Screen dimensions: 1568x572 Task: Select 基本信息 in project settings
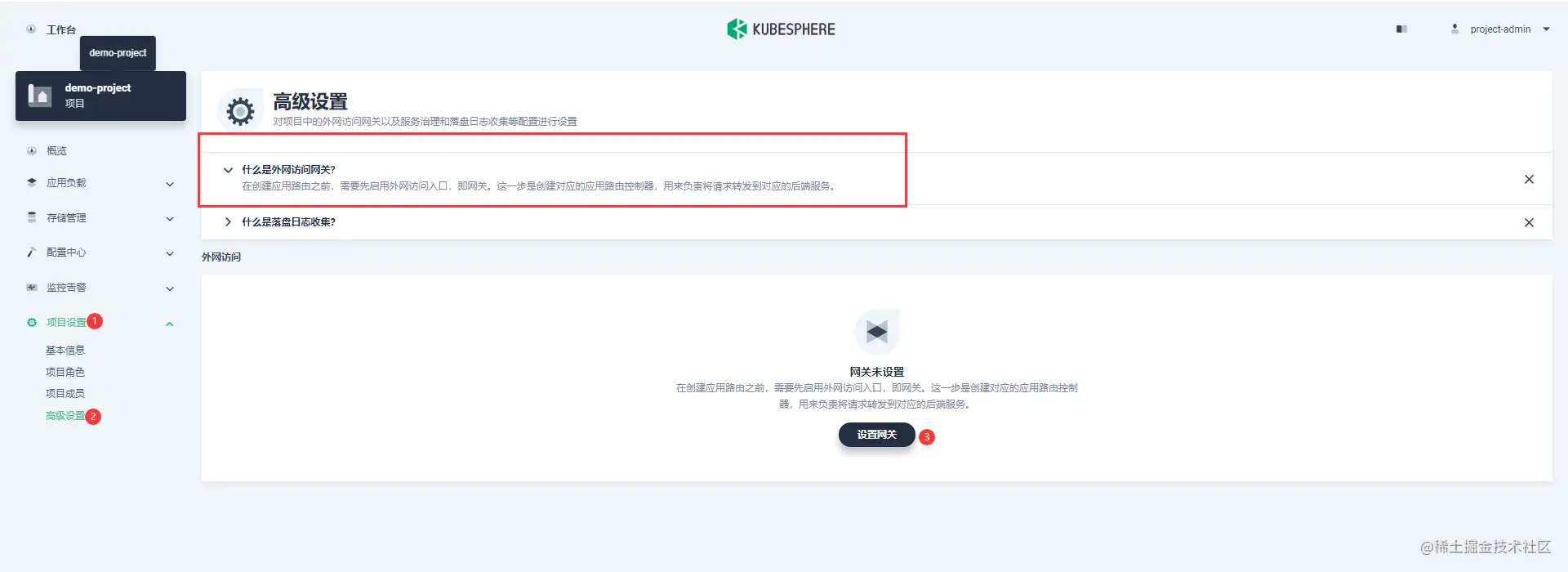tap(65, 351)
